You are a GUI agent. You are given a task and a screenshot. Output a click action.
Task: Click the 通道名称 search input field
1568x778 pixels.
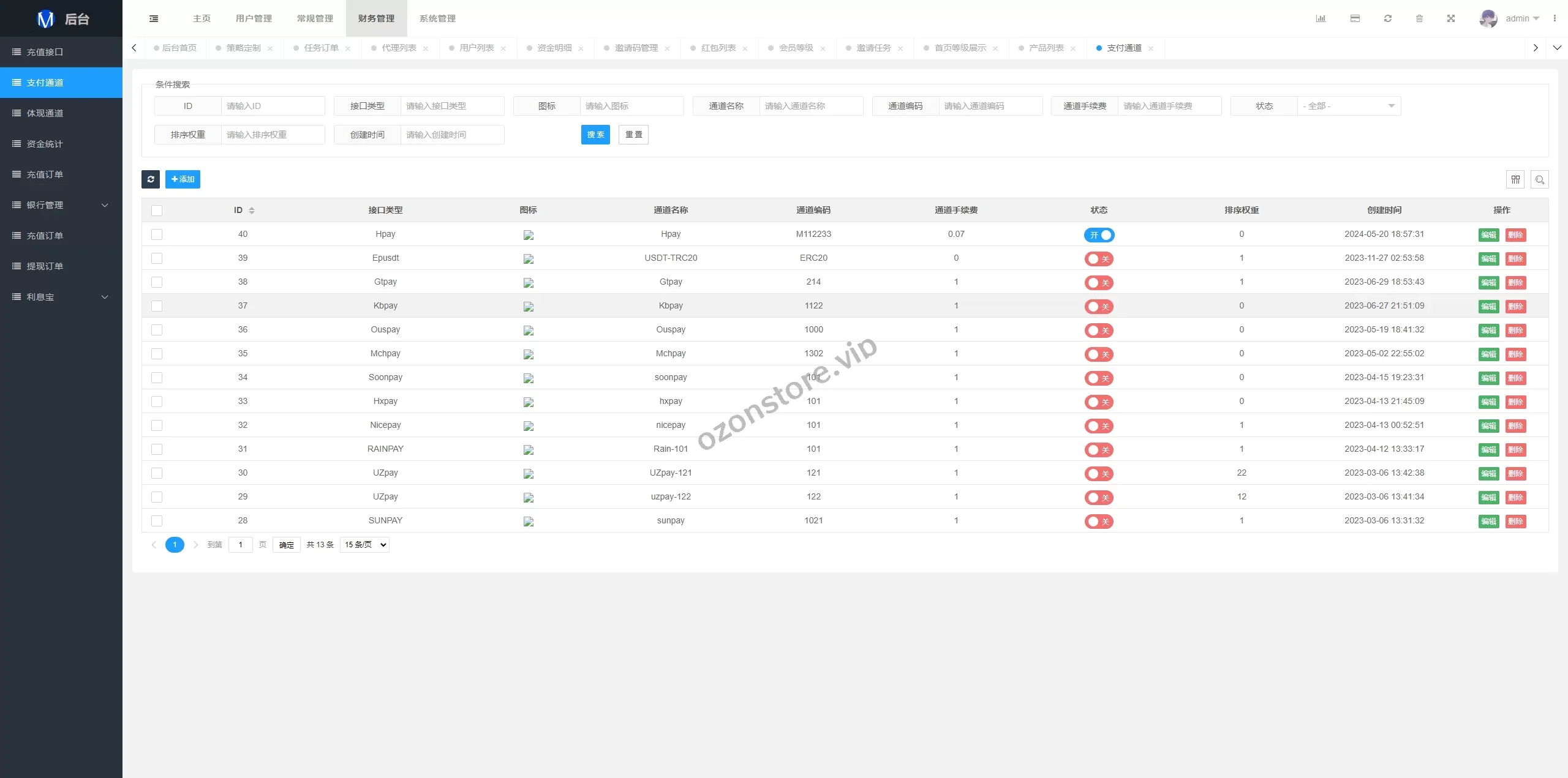tap(810, 106)
